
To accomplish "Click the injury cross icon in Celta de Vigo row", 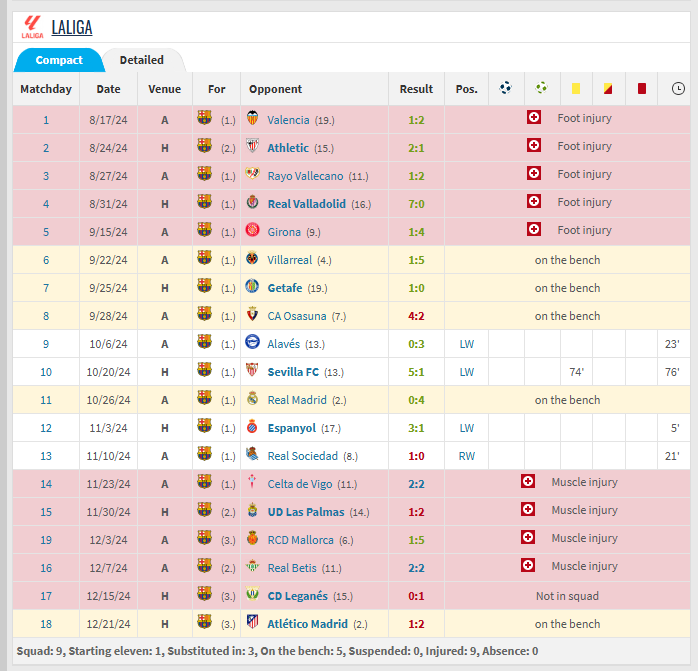I will 528,481.
